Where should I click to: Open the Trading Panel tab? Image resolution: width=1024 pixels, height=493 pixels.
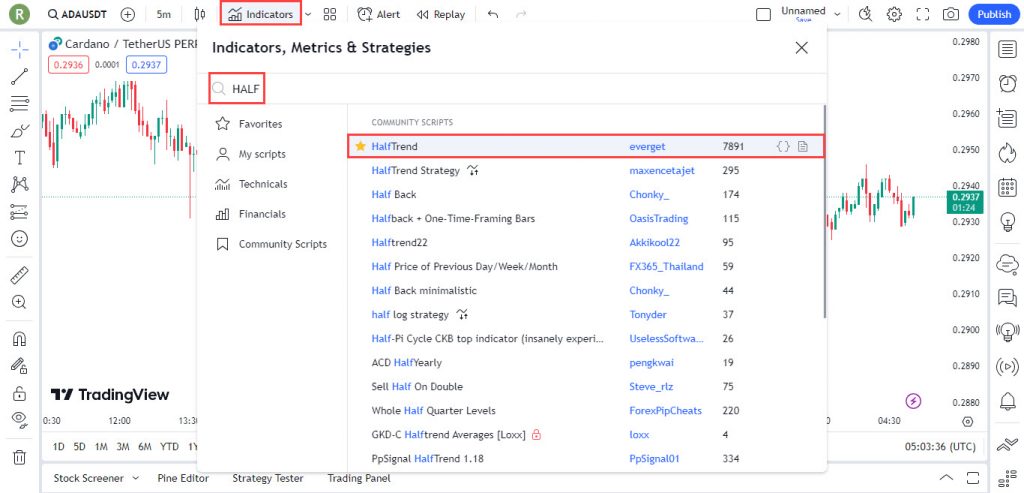pyautogui.click(x=359, y=478)
